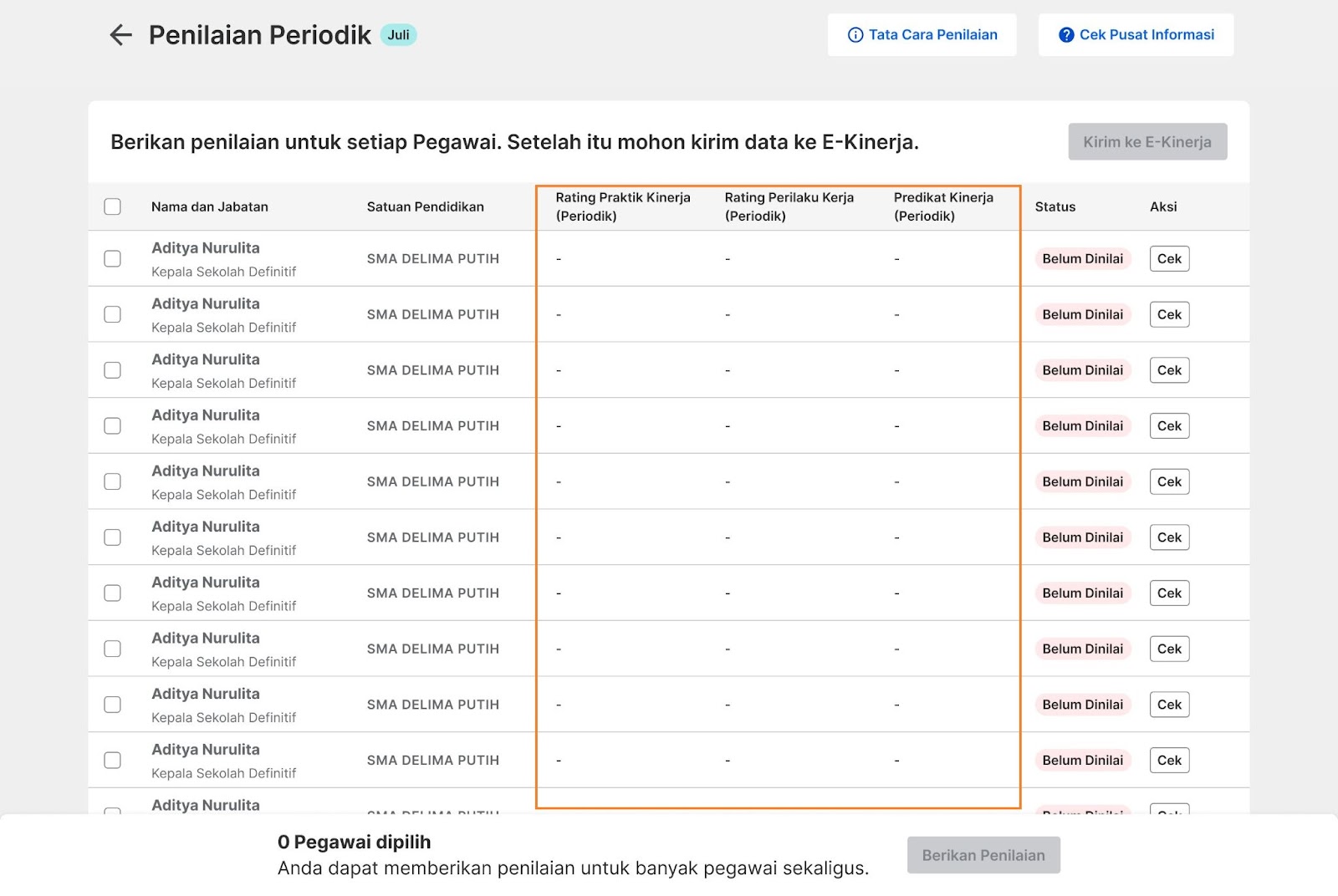Tick the checkbox of the eighth employee row
Viewport: 1338px width, 896px height.
pyautogui.click(x=112, y=649)
